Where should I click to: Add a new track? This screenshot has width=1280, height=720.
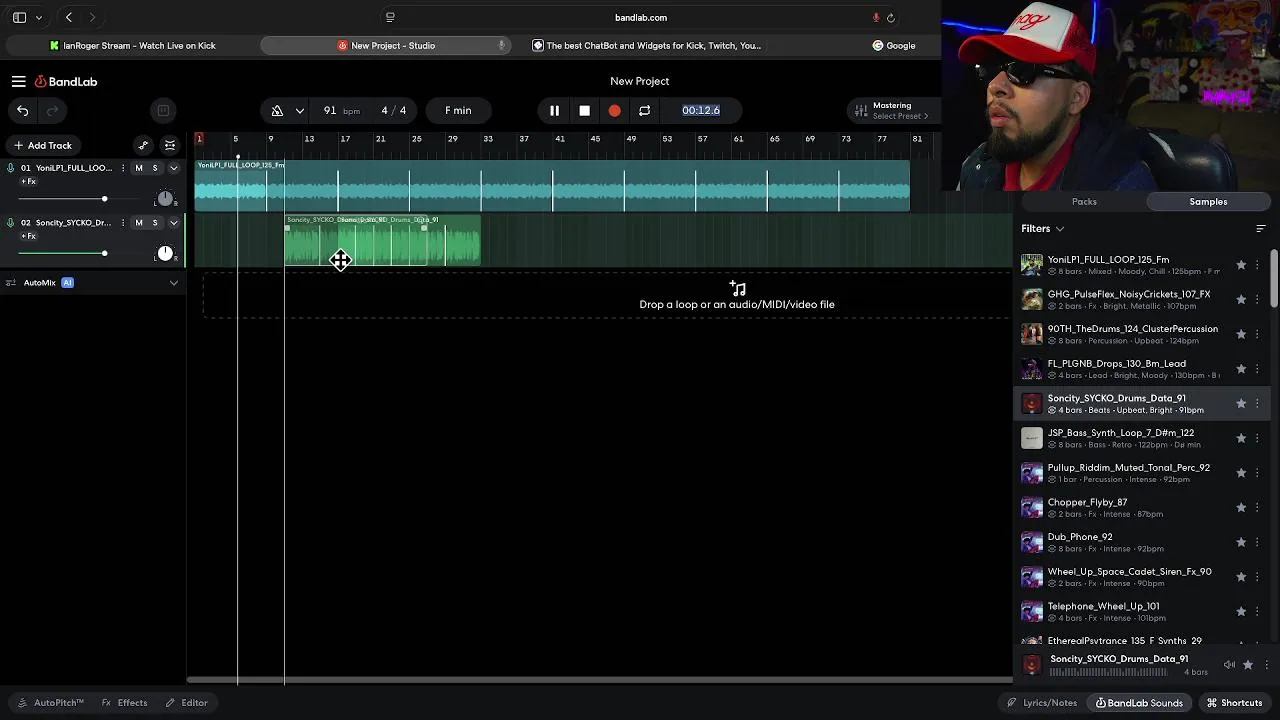pyautogui.click(x=42, y=146)
